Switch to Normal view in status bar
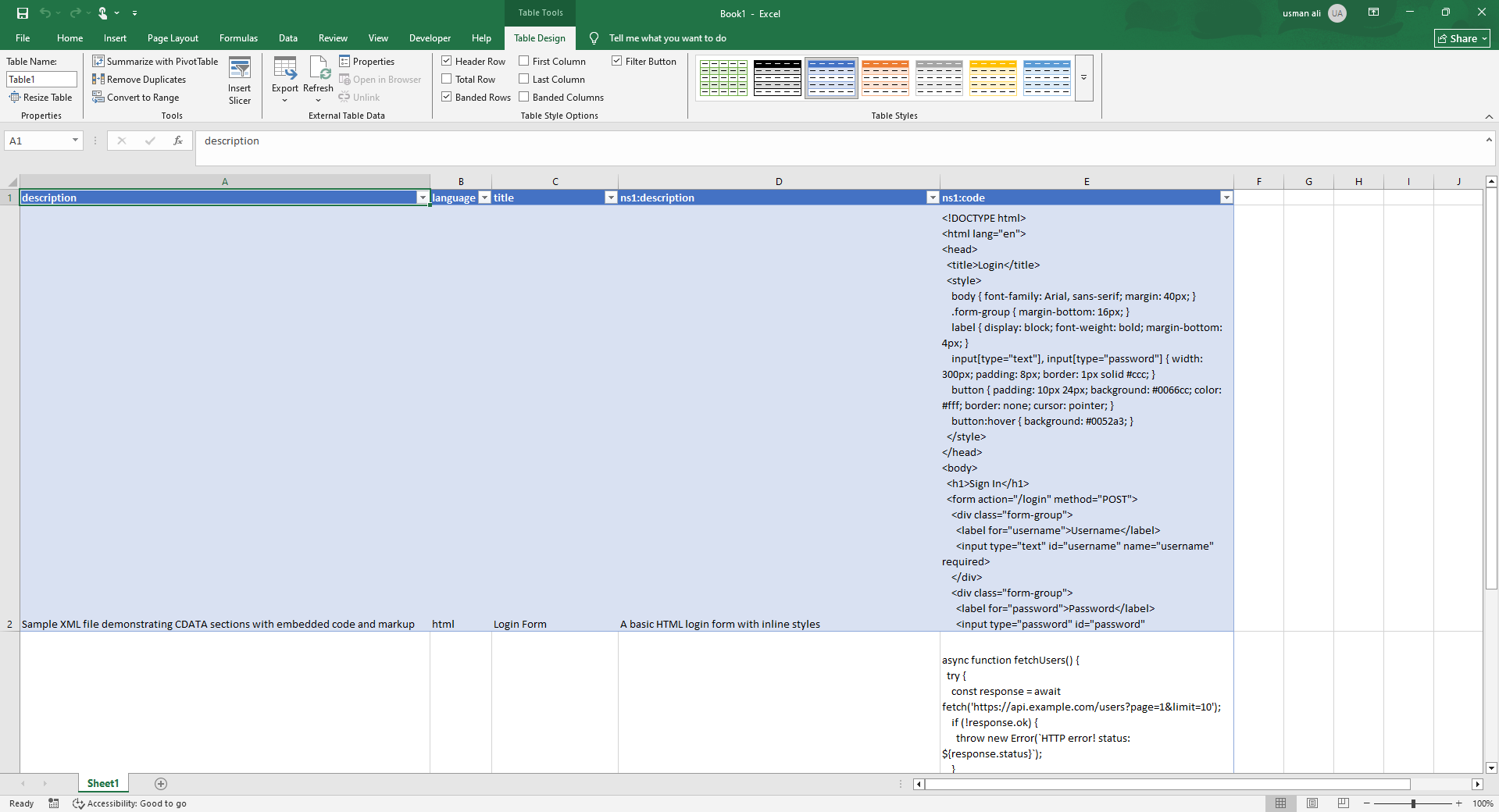This screenshot has width=1499, height=812. (1281, 803)
